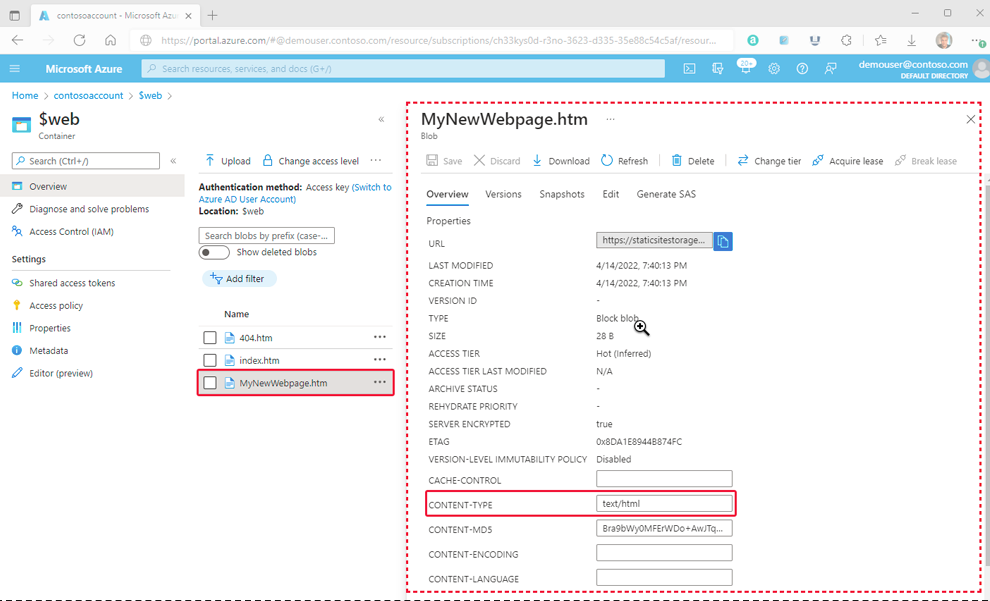Open the Help question mark icon
Viewport: 990px width, 601px height.
pyautogui.click(x=802, y=69)
